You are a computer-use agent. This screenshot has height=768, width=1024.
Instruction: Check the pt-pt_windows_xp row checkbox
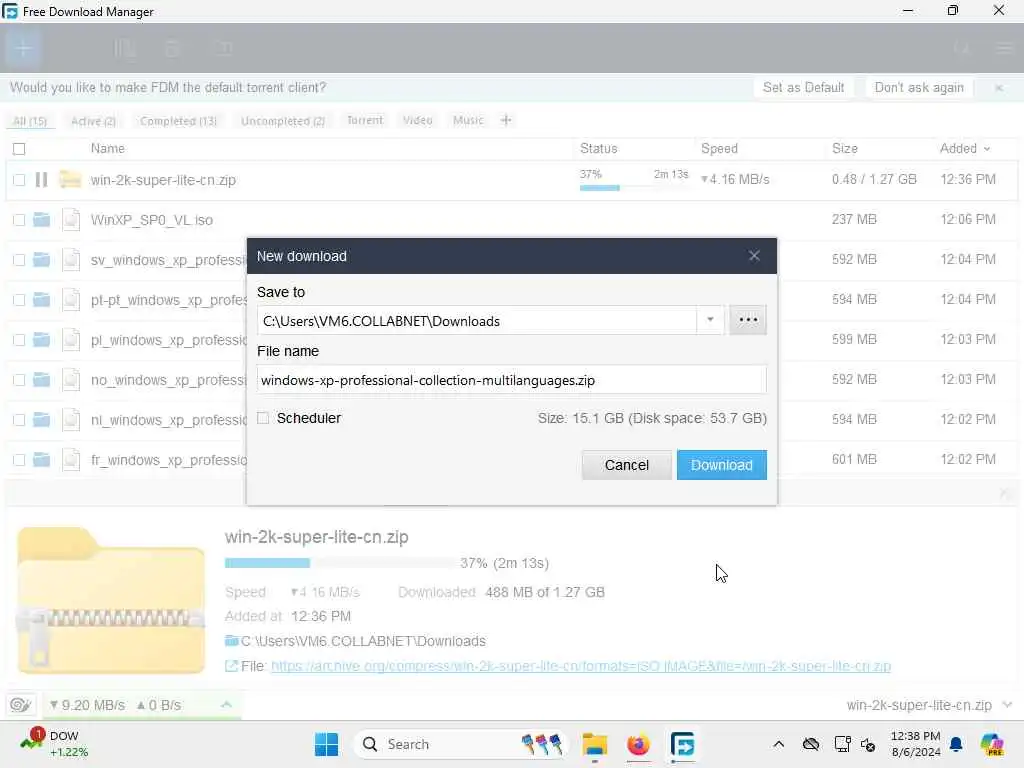[19, 300]
